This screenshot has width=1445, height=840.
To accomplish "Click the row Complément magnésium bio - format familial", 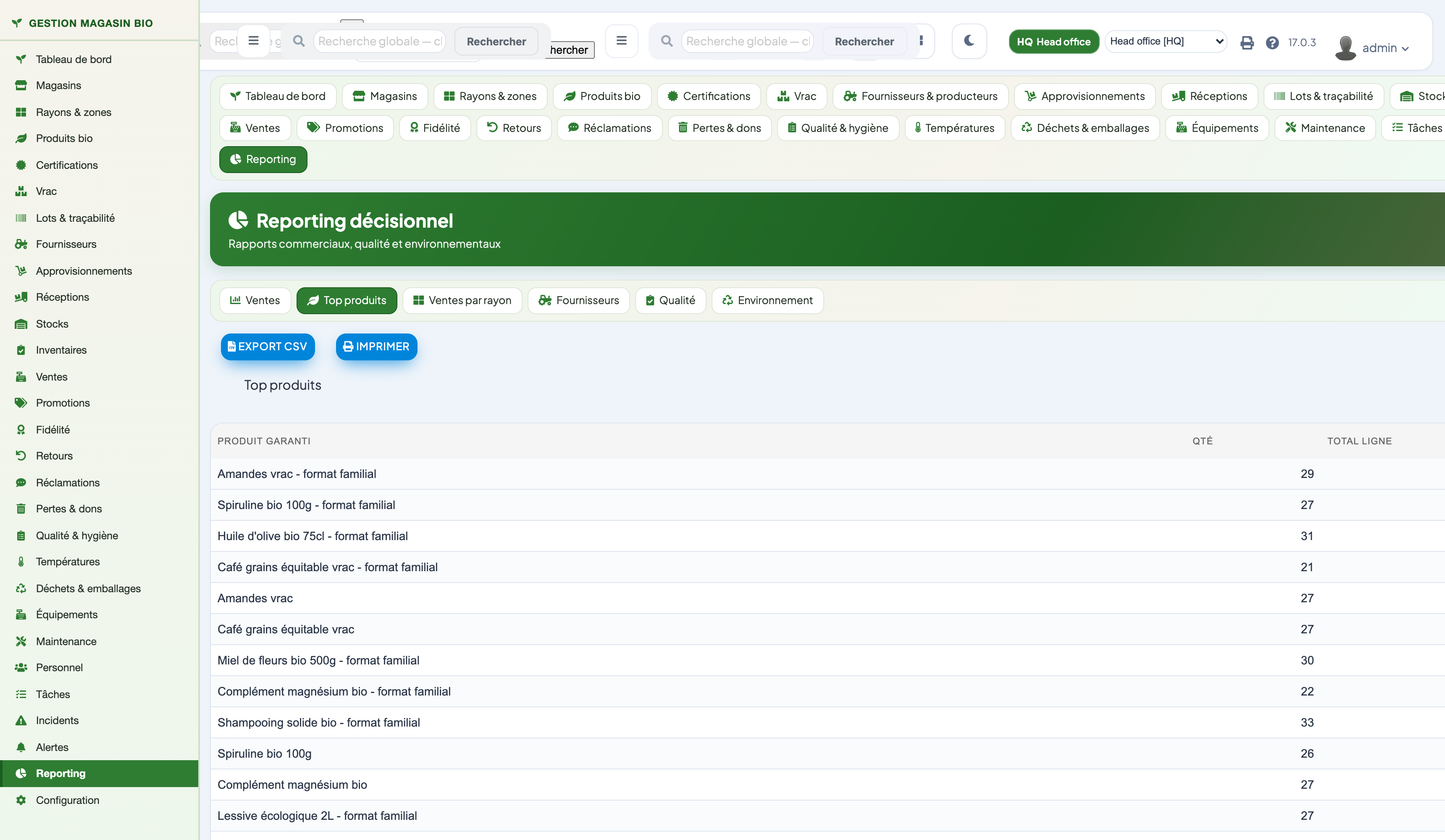I will pyautogui.click(x=828, y=691).
